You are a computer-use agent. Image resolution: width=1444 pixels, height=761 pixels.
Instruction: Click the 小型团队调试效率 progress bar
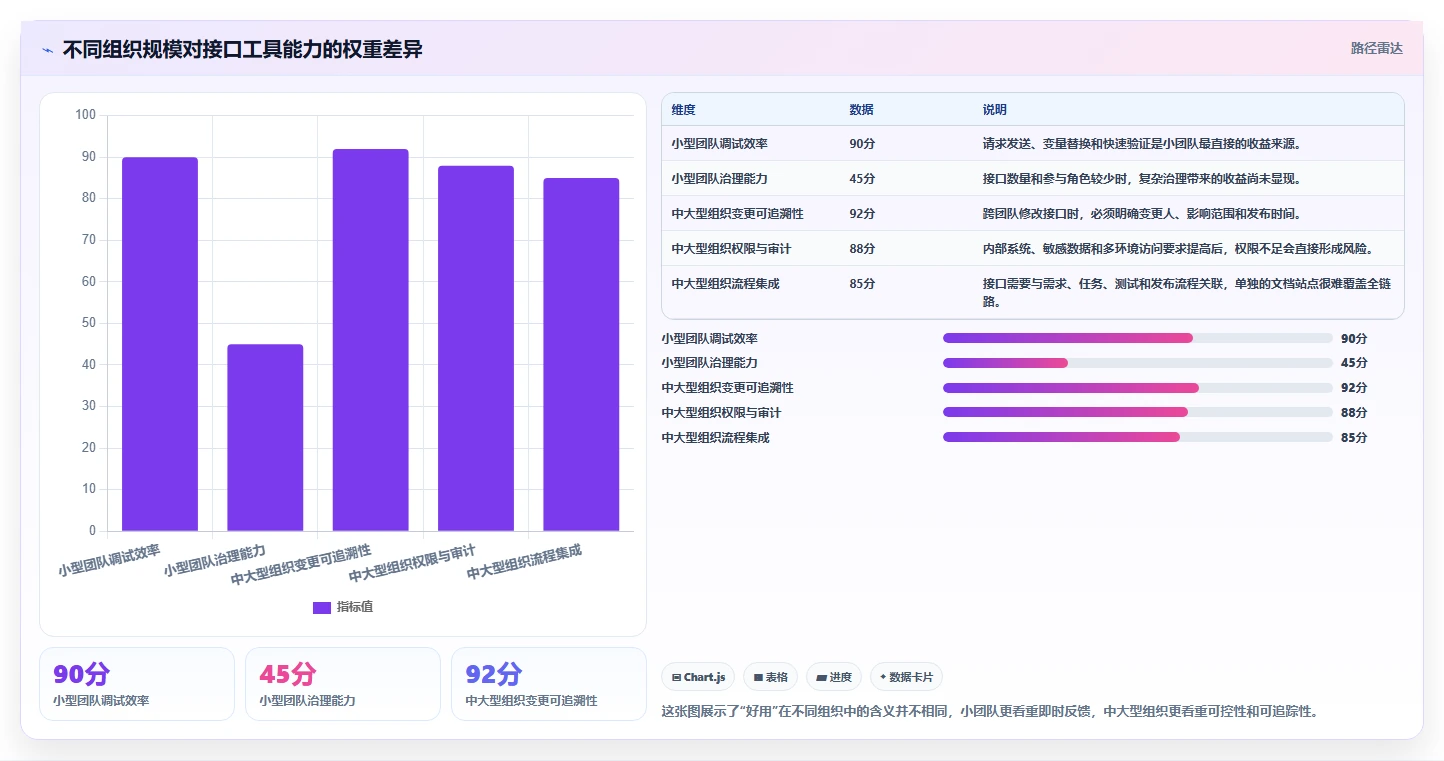pos(1138,338)
